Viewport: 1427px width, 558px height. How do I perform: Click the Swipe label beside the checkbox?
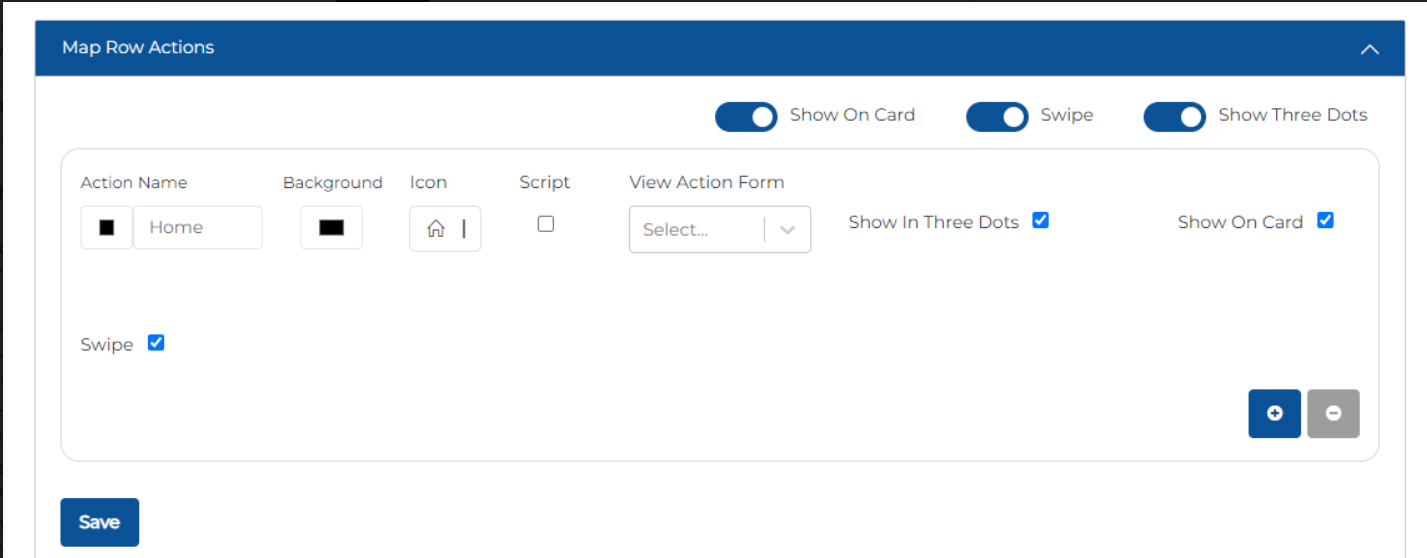pos(107,345)
